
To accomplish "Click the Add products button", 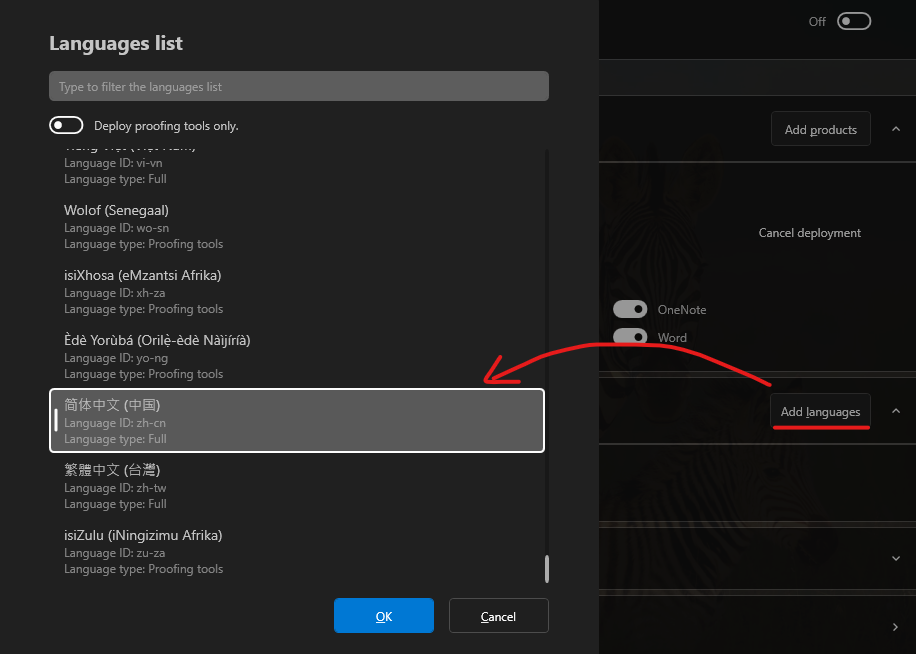I will pos(820,129).
